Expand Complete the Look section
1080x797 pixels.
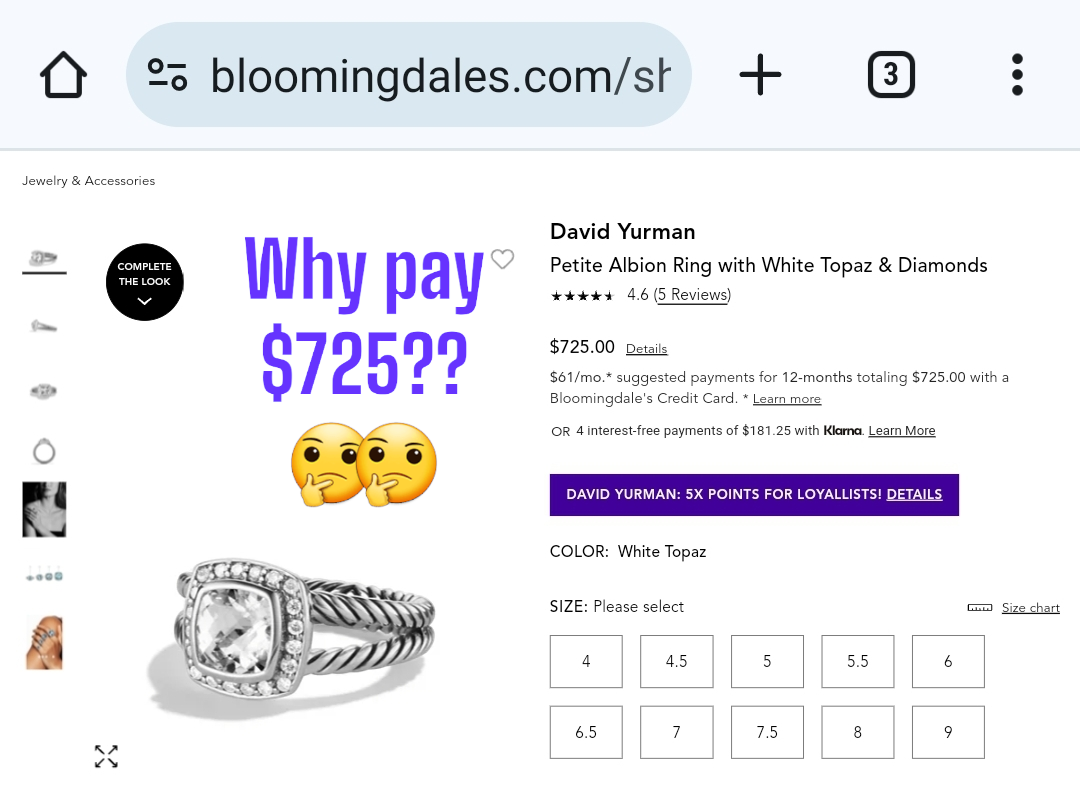145,282
